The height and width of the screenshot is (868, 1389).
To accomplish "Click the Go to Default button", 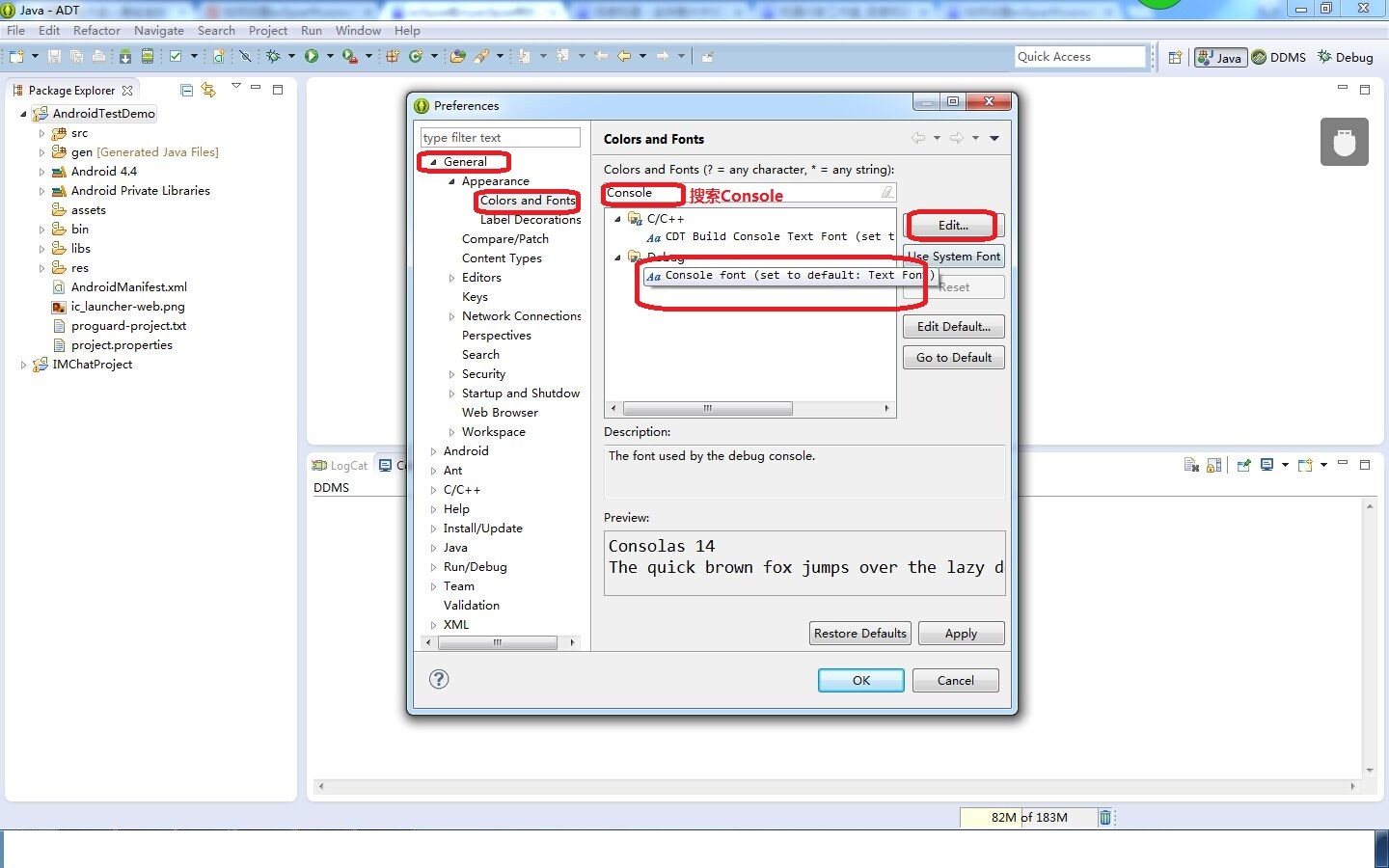I will pyautogui.click(x=954, y=358).
